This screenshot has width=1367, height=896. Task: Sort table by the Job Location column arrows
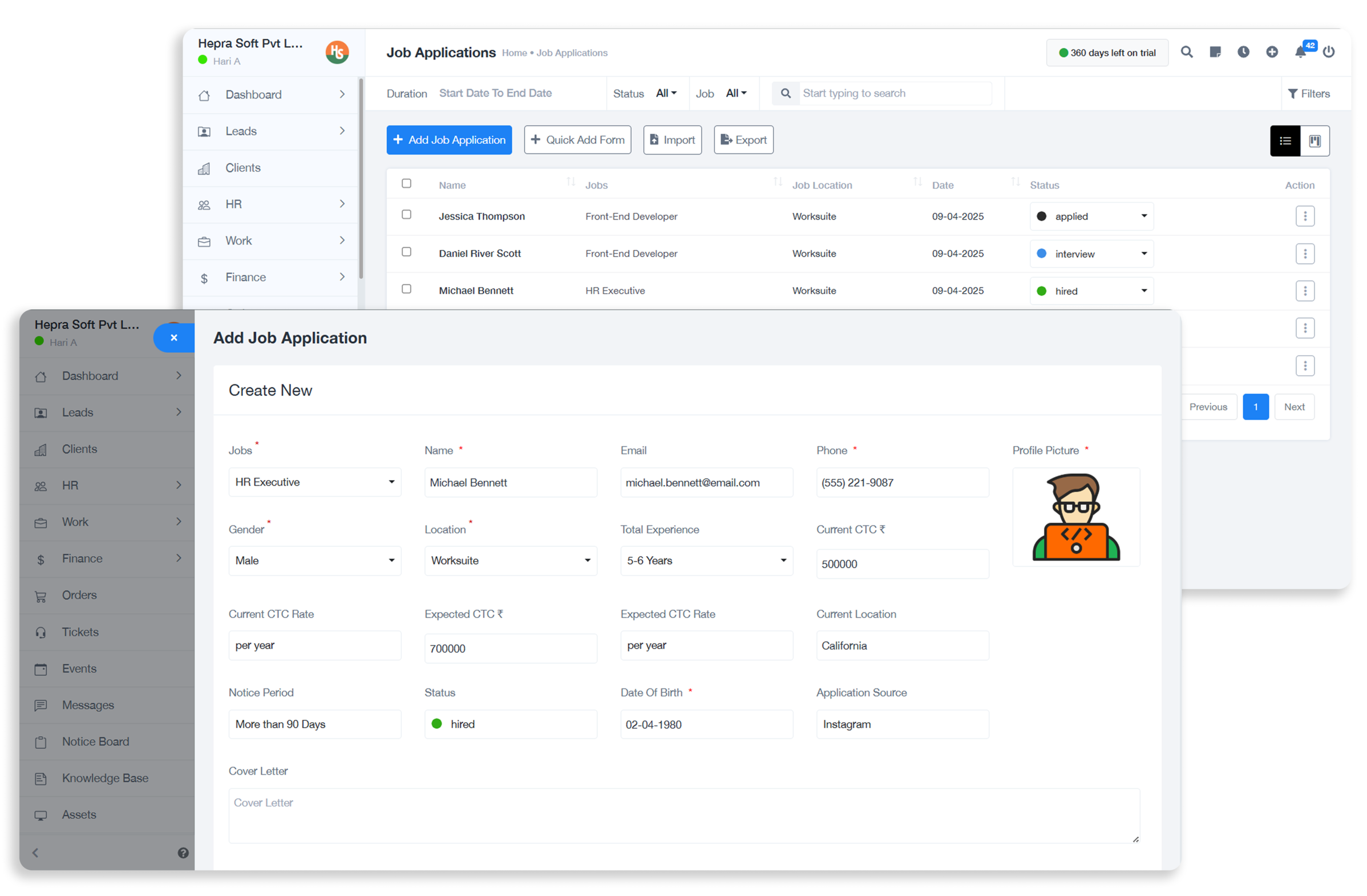point(918,182)
